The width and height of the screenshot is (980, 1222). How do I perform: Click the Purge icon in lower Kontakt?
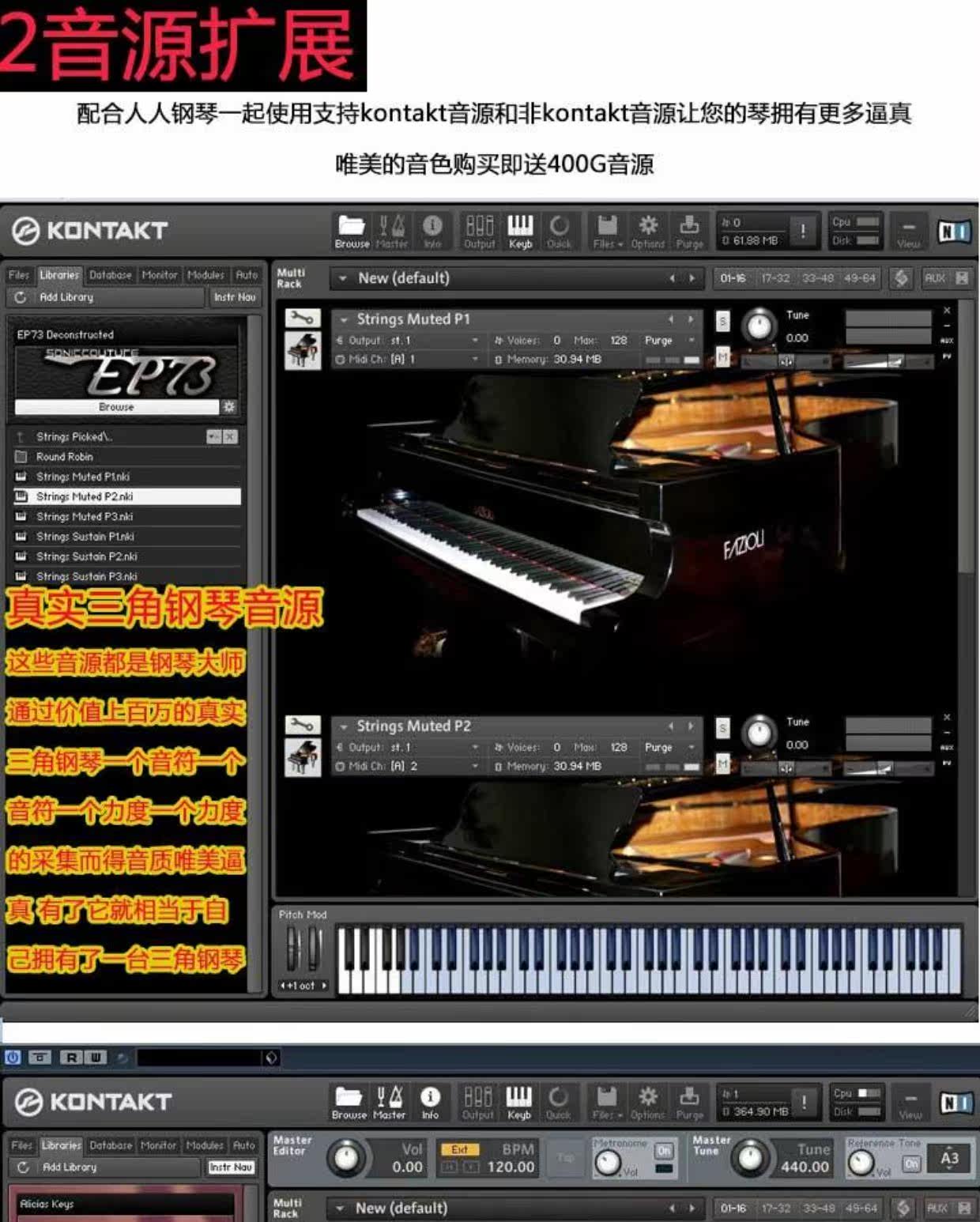pyautogui.click(x=689, y=1103)
